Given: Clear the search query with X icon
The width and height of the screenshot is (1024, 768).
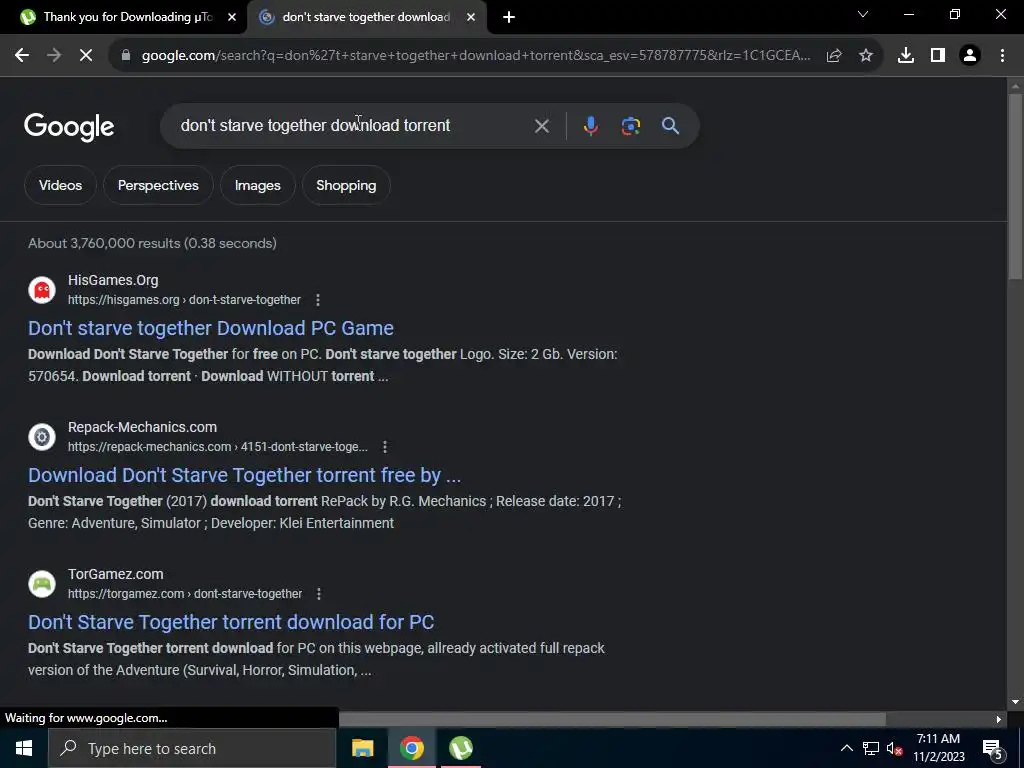Looking at the screenshot, I should coord(541,125).
